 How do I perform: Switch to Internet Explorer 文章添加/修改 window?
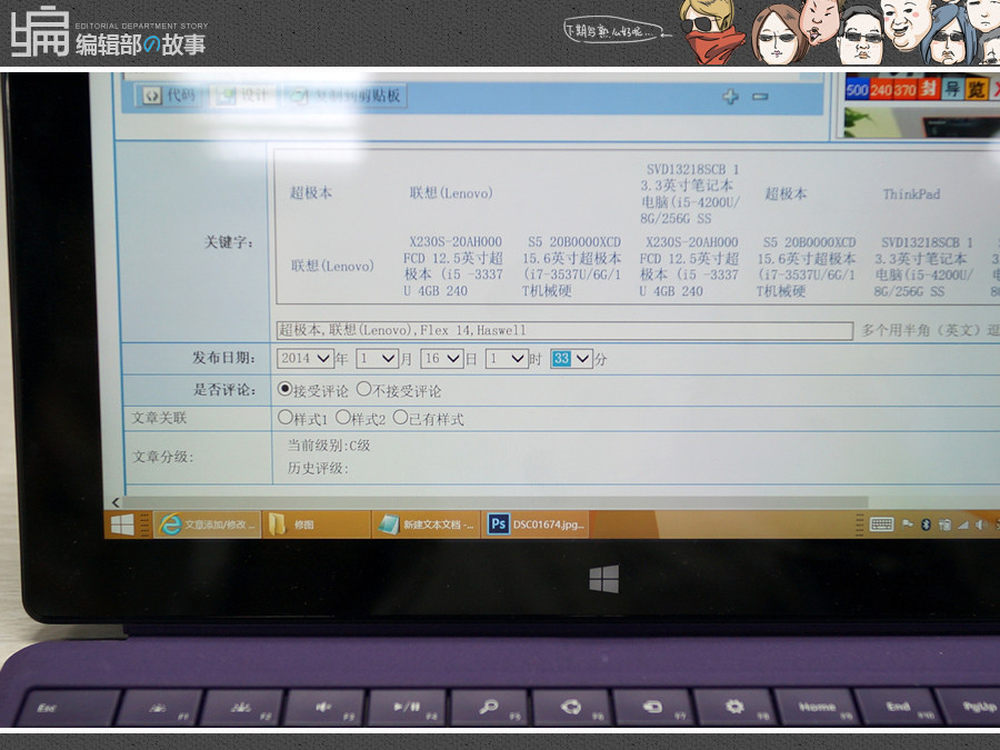[207, 524]
